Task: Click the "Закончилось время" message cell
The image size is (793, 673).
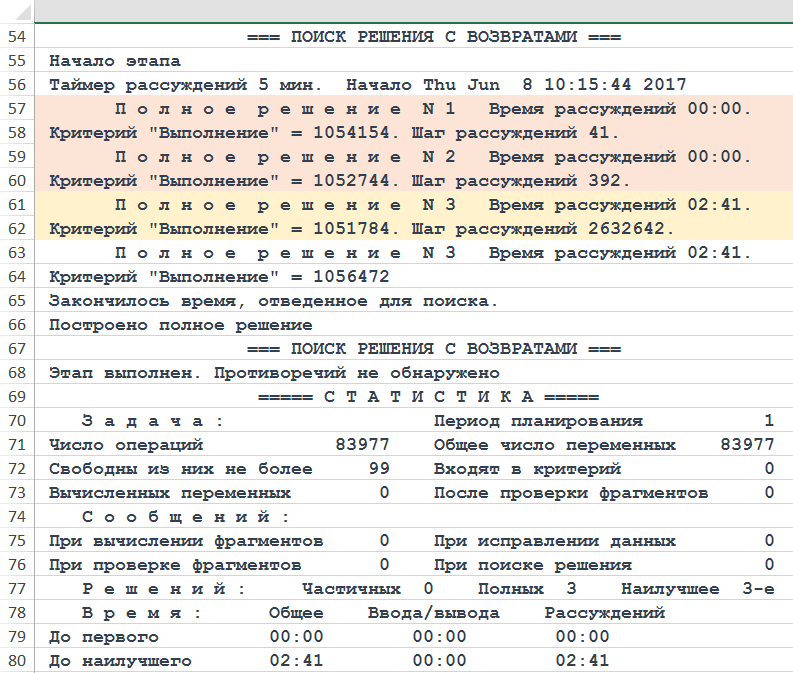Action: [x=273, y=301]
